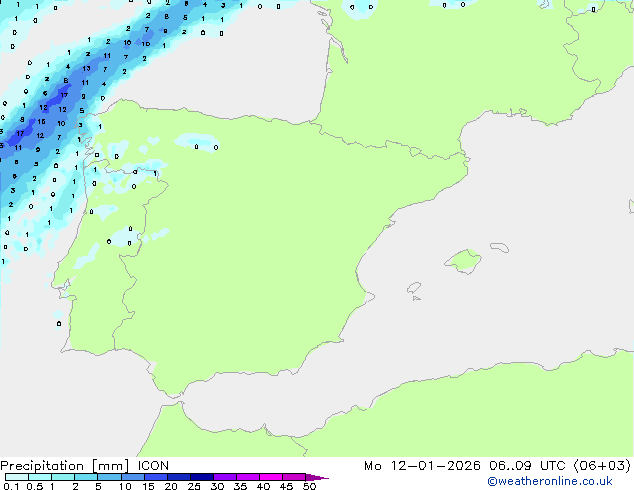634x490 pixels.
Task: Click the Mallorca island on the map
Action: pyautogui.click(x=463, y=261)
